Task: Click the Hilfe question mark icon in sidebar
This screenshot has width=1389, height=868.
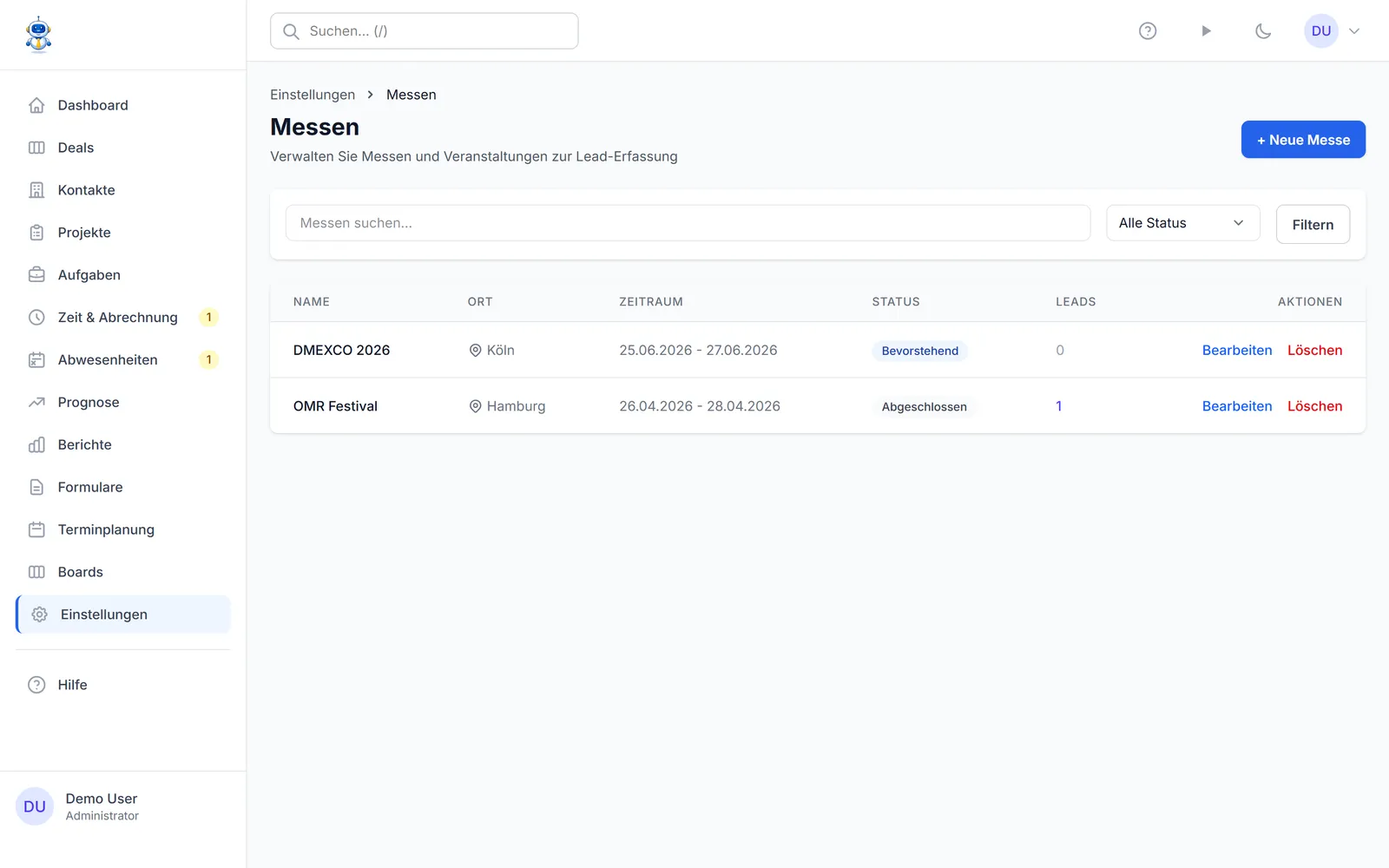Action: [36, 685]
